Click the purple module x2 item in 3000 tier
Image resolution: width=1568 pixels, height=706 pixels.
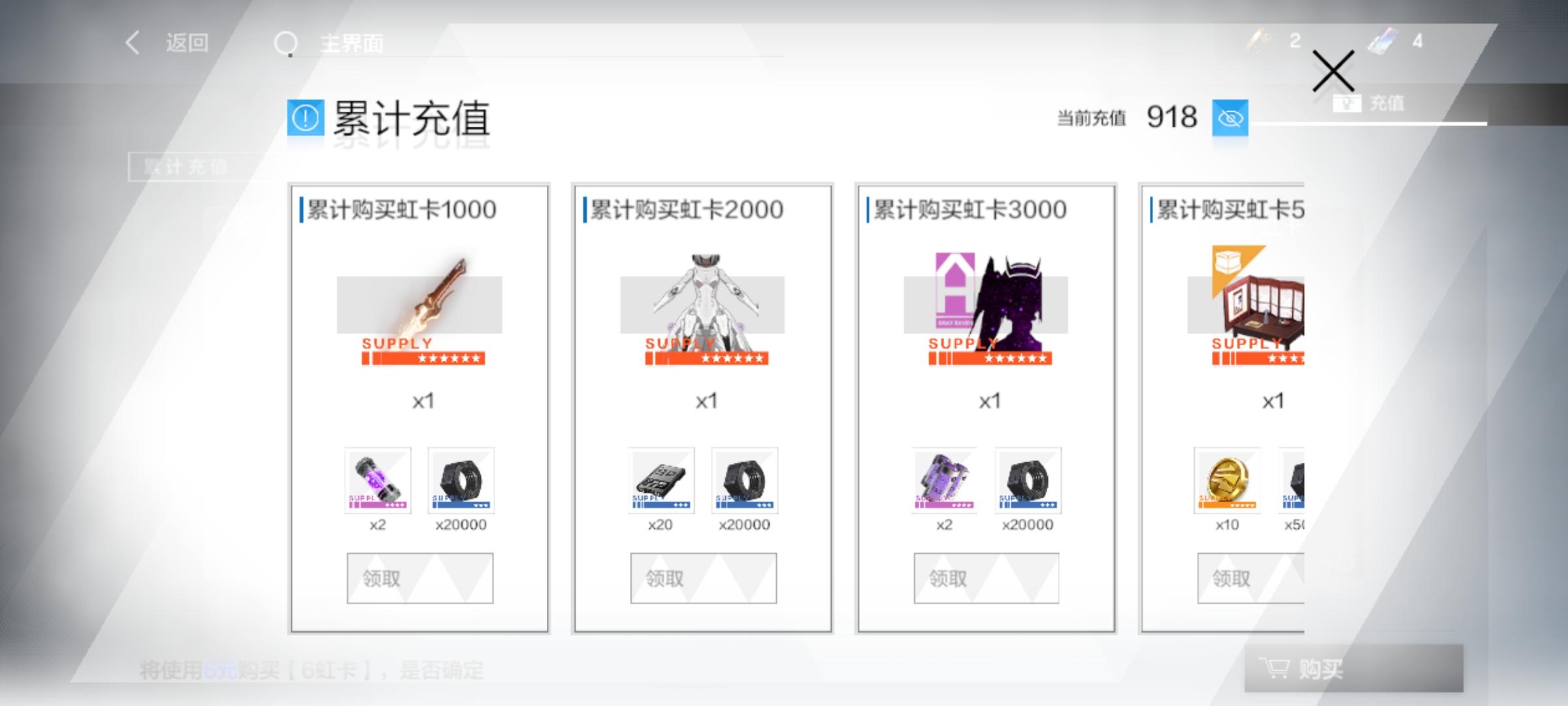coord(945,480)
